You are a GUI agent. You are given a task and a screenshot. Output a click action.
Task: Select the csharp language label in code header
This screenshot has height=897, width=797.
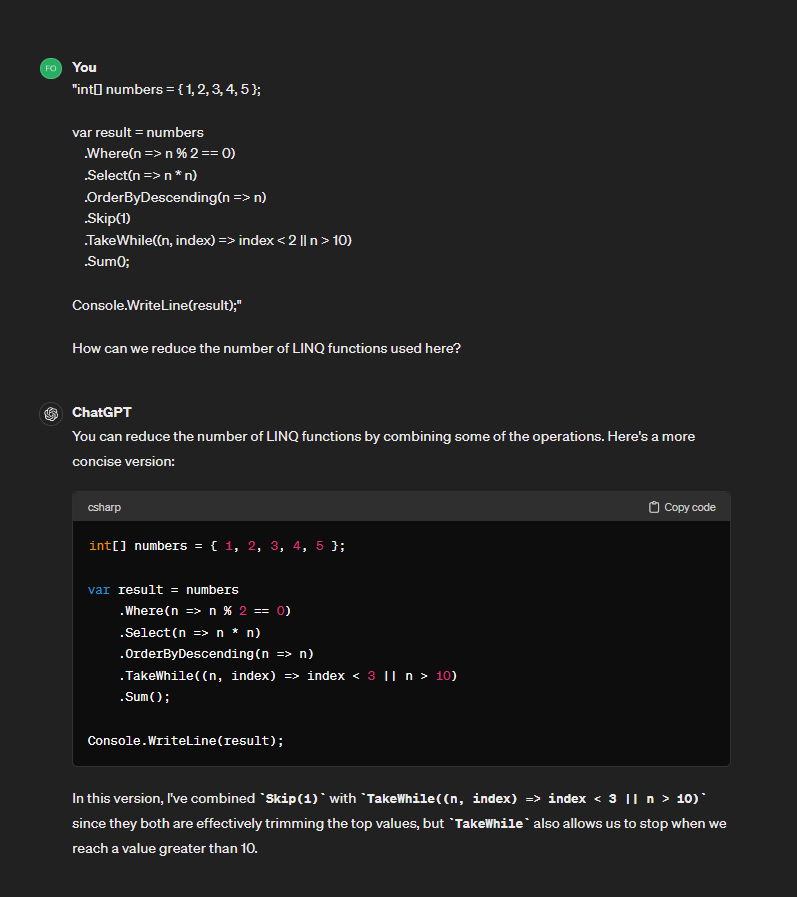pyautogui.click(x=104, y=507)
